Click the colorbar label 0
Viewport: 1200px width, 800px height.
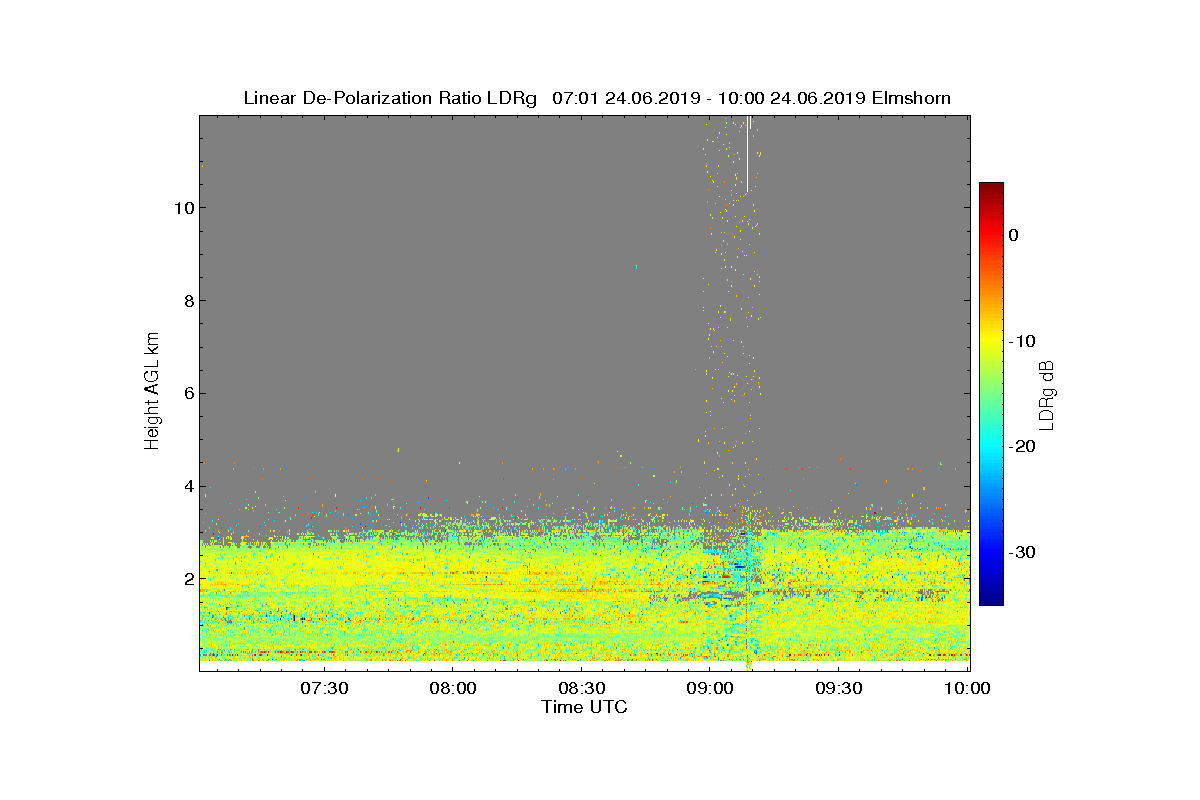coord(1013,235)
